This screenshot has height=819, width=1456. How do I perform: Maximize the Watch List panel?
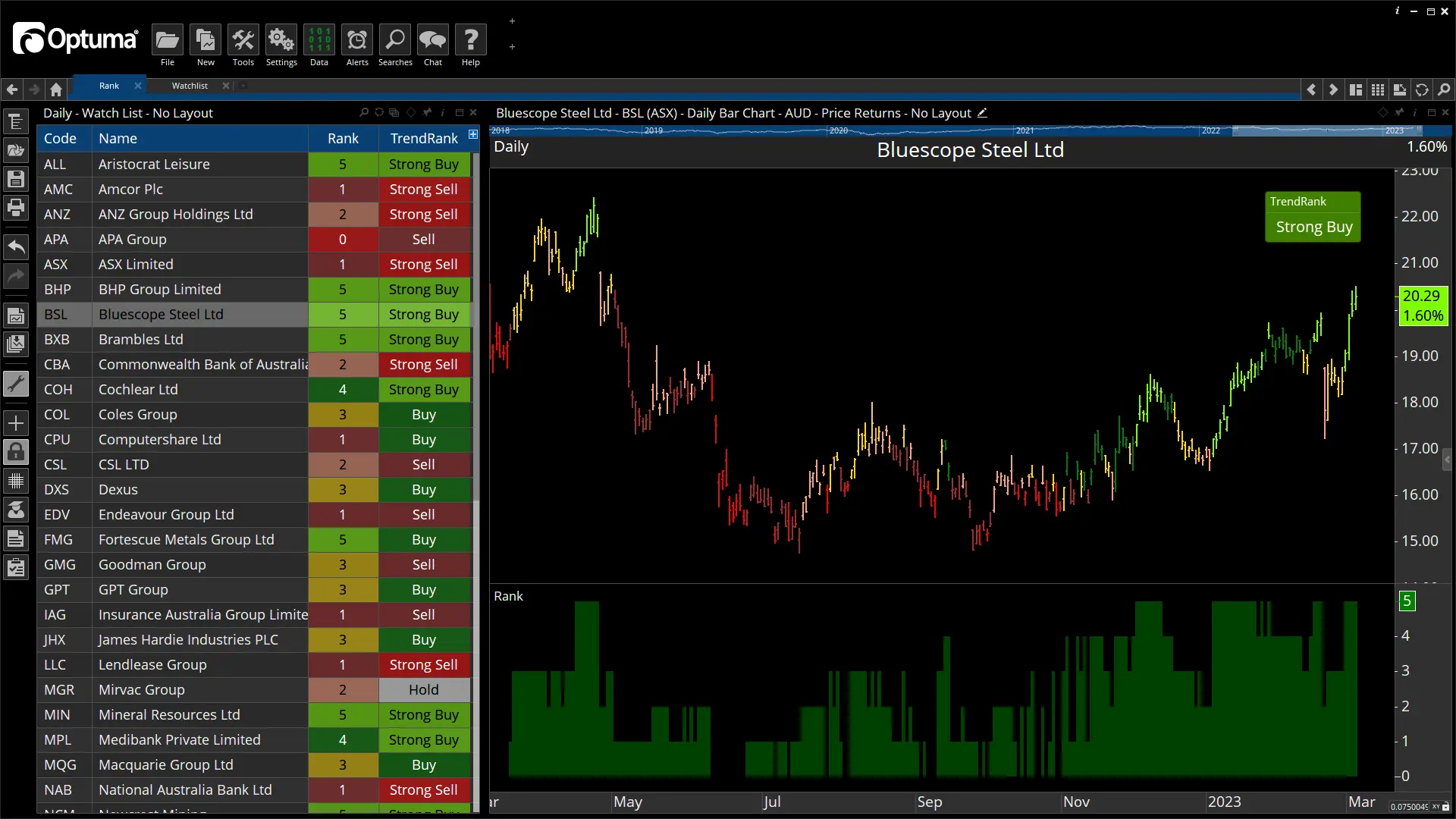click(x=459, y=112)
